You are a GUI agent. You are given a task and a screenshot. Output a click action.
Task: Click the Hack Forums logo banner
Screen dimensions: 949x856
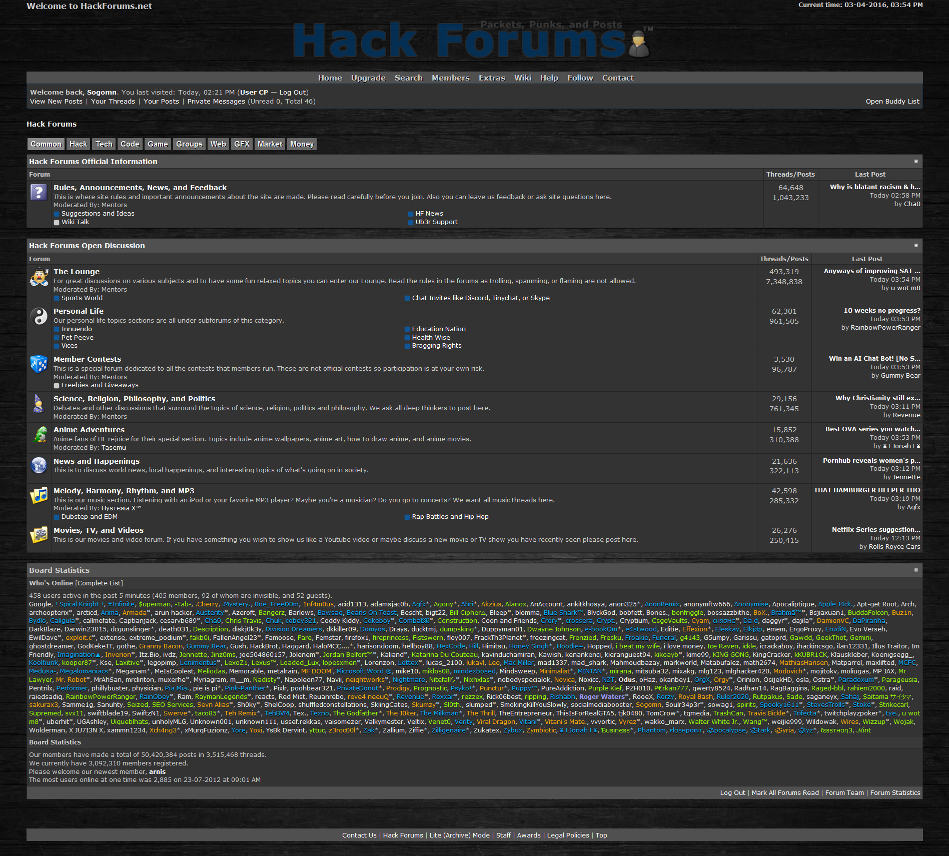pyautogui.click(x=471, y=40)
